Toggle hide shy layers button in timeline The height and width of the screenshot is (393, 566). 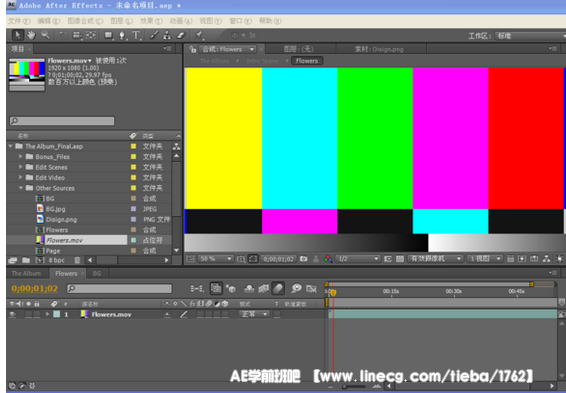[x=249, y=288]
